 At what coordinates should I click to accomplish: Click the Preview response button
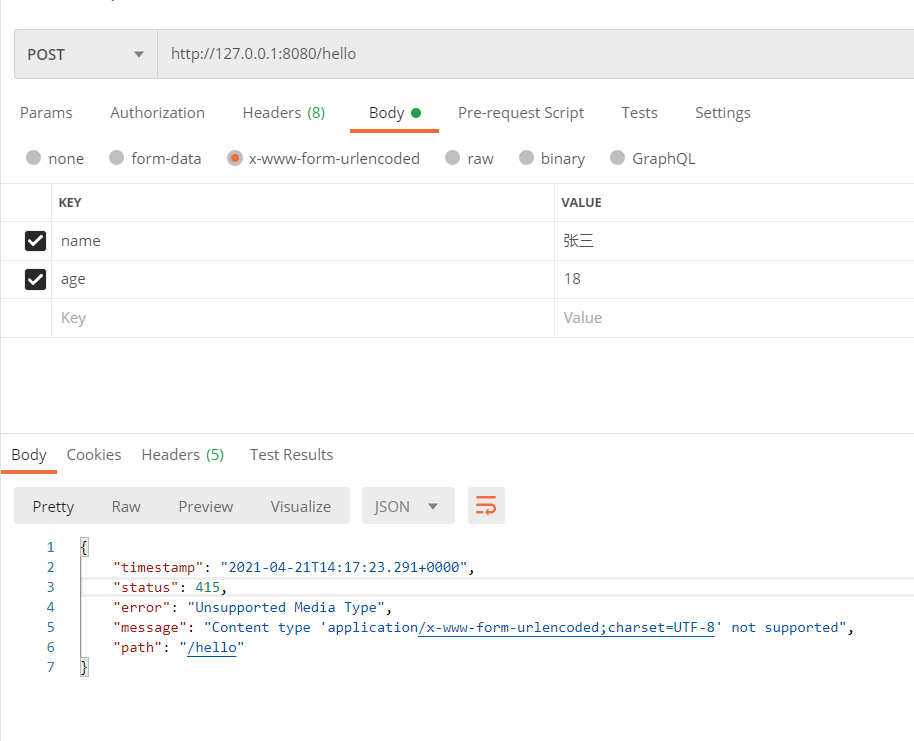pos(205,506)
